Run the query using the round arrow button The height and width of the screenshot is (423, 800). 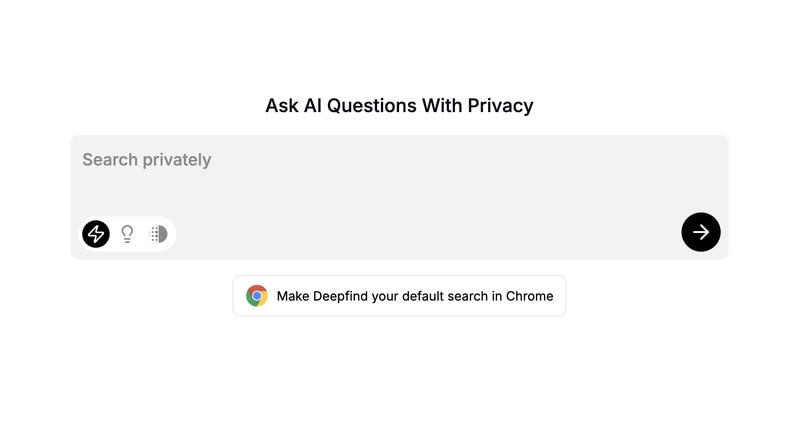coord(701,232)
